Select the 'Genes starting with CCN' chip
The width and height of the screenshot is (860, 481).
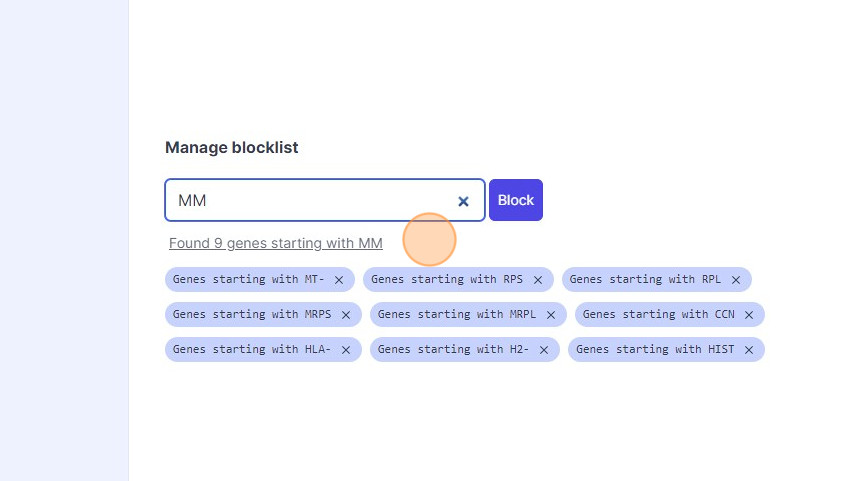(658, 315)
